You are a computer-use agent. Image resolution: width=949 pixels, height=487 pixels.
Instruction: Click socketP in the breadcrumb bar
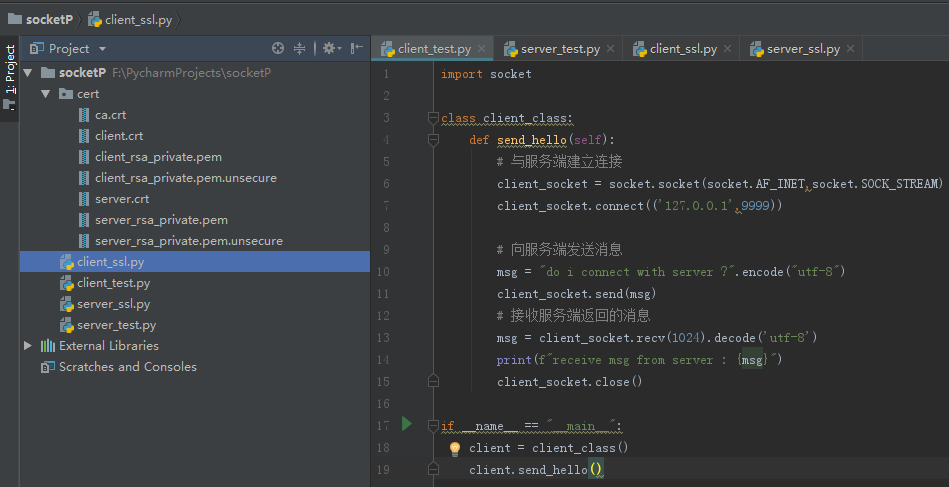(51, 18)
